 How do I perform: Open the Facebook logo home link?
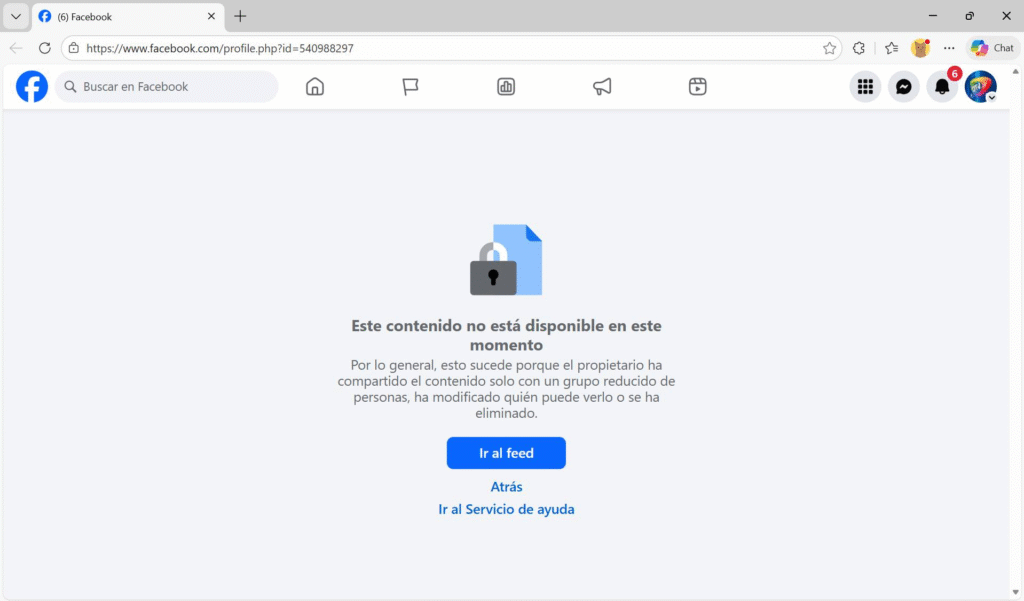(x=32, y=86)
